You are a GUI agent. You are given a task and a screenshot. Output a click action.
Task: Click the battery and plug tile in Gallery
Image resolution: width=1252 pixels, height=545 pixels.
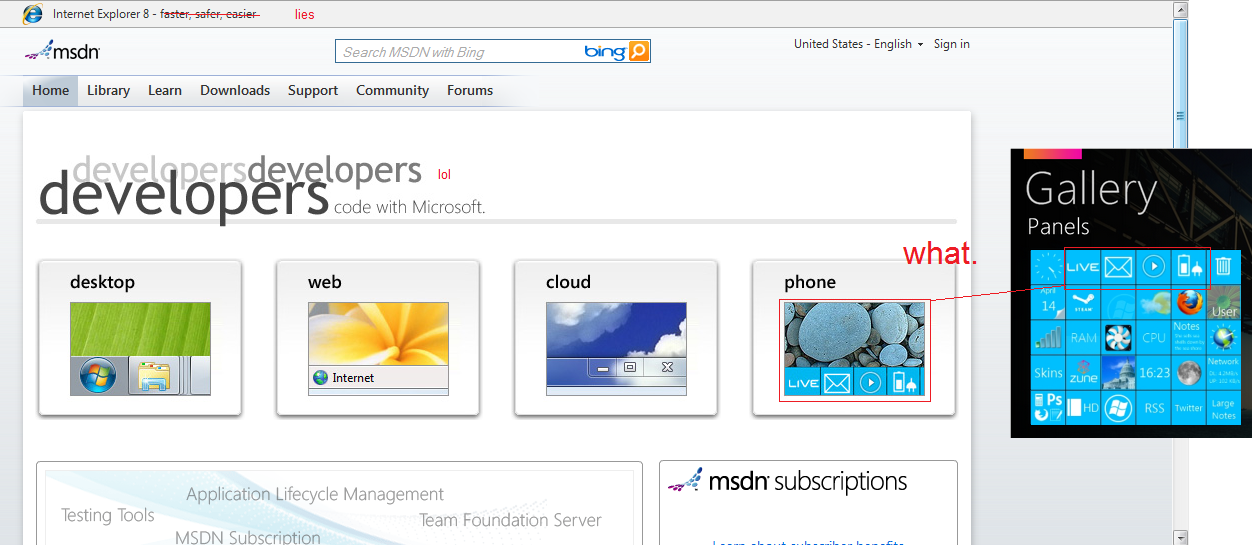(x=1188, y=267)
